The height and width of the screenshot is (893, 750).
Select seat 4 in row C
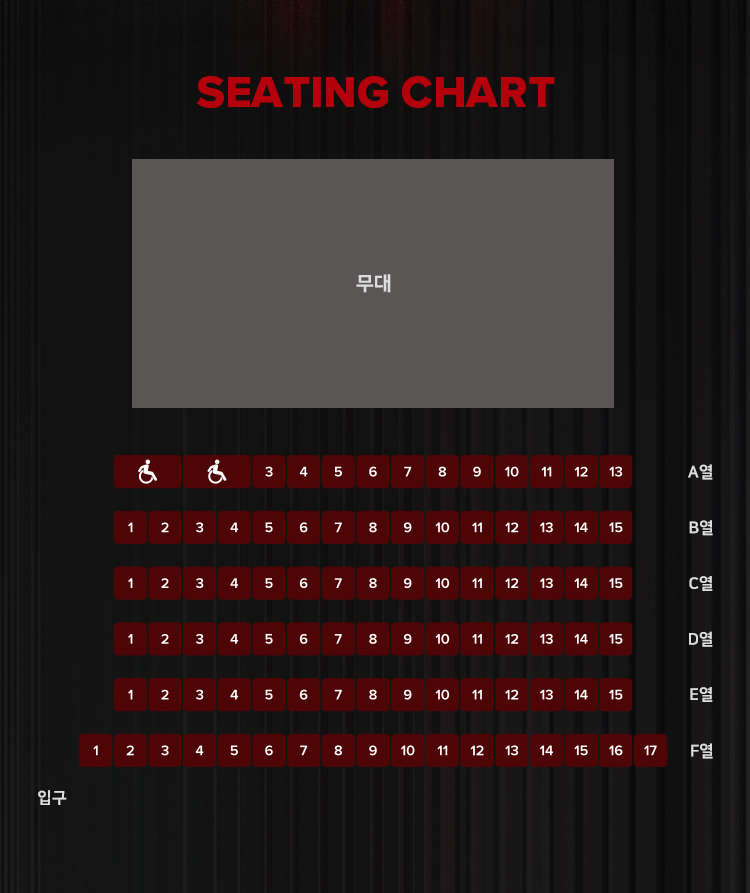[234, 583]
